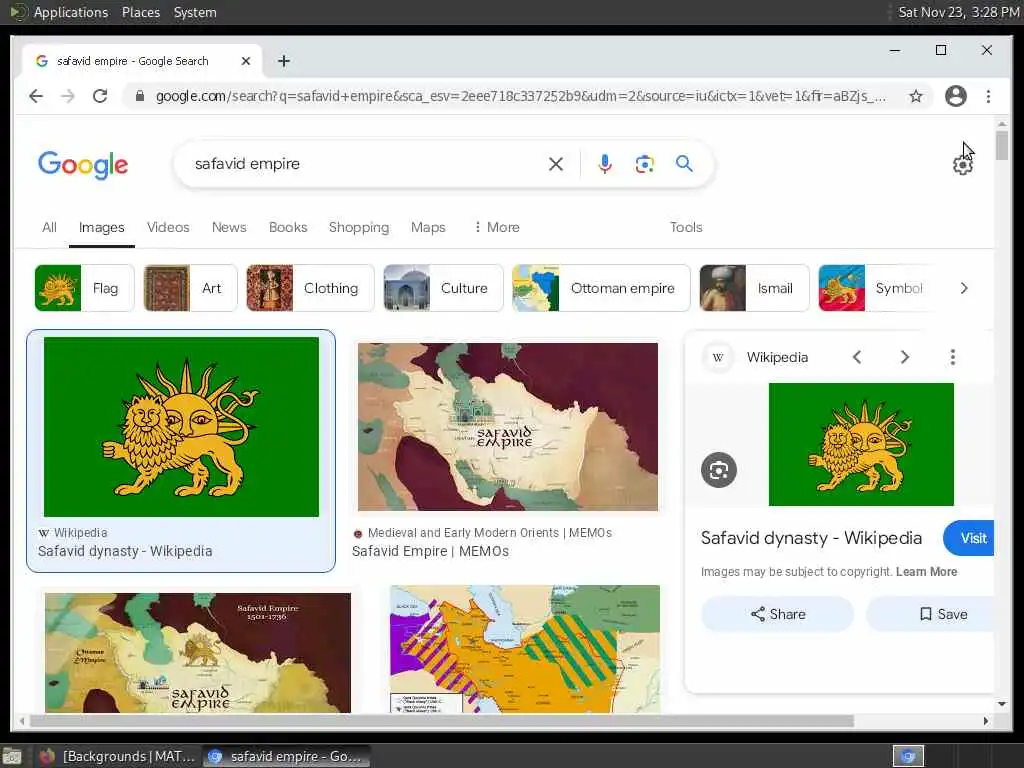Open the Safavid flag image result

coord(181,426)
